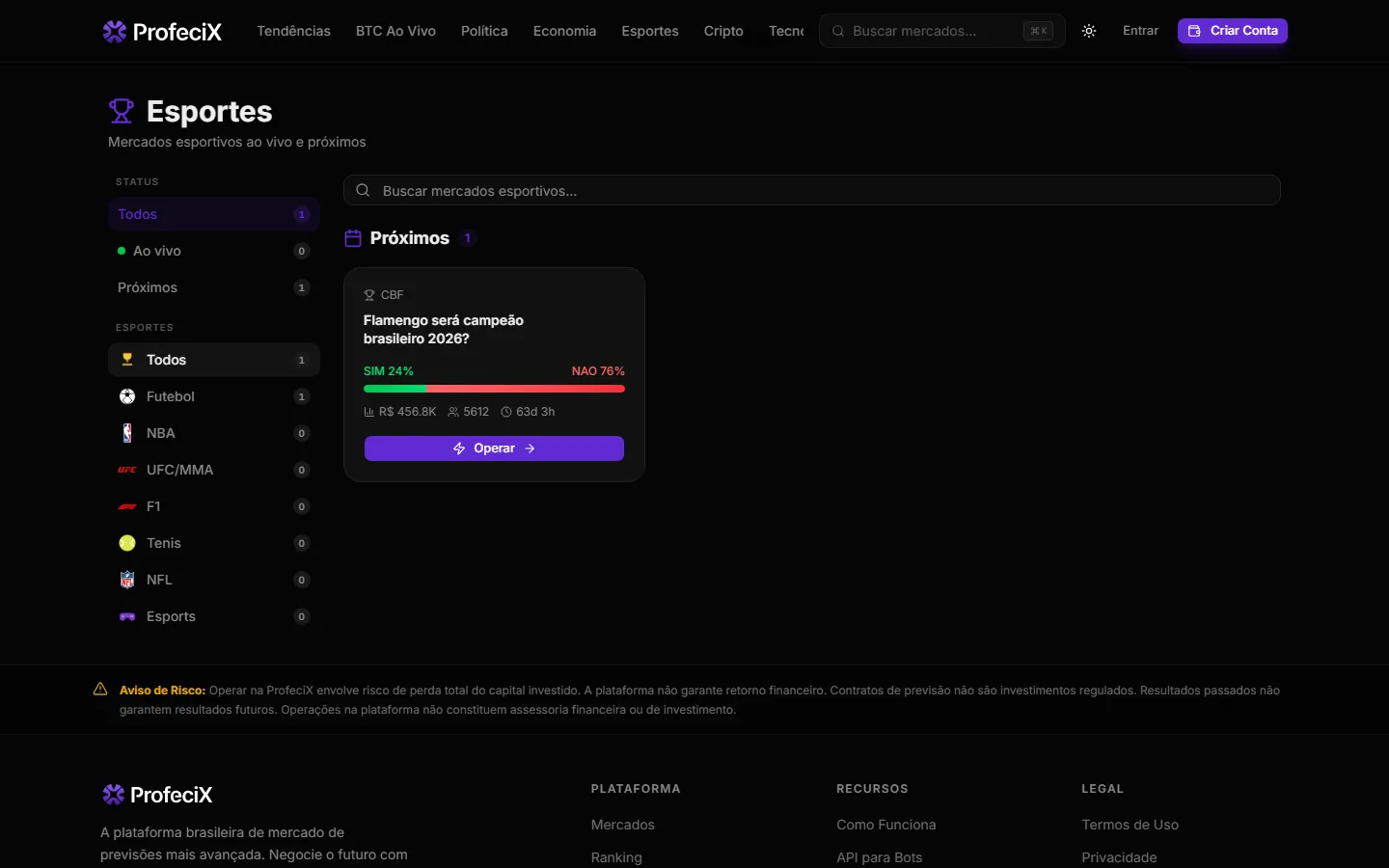The width and height of the screenshot is (1389, 868).
Task: Choose the Esports gamepad icon
Action: pyautogui.click(x=127, y=616)
